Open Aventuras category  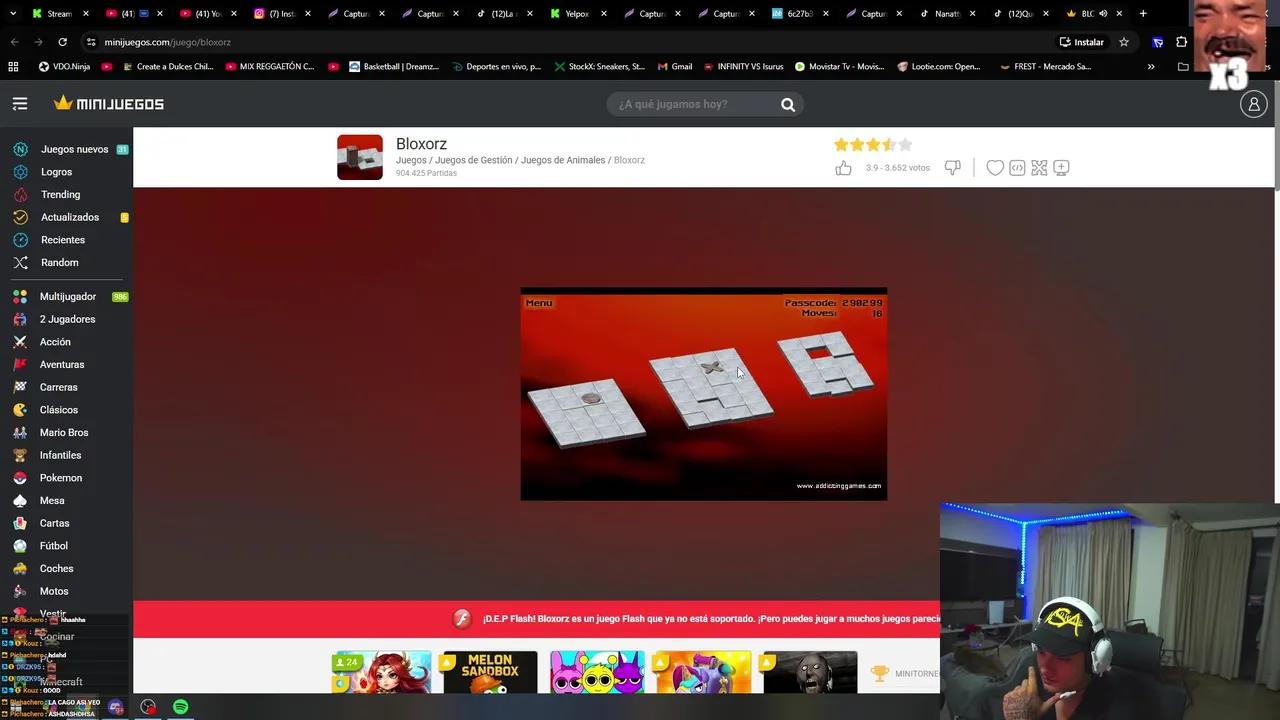tap(62, 365)
